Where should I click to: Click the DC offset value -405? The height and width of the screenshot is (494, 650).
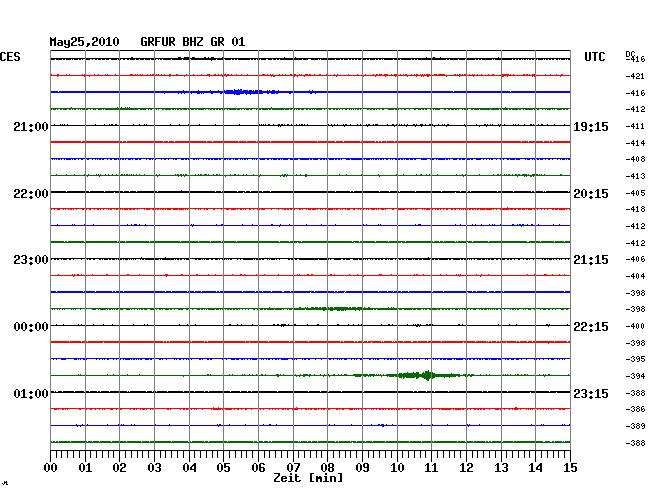(x=635, y=193)
